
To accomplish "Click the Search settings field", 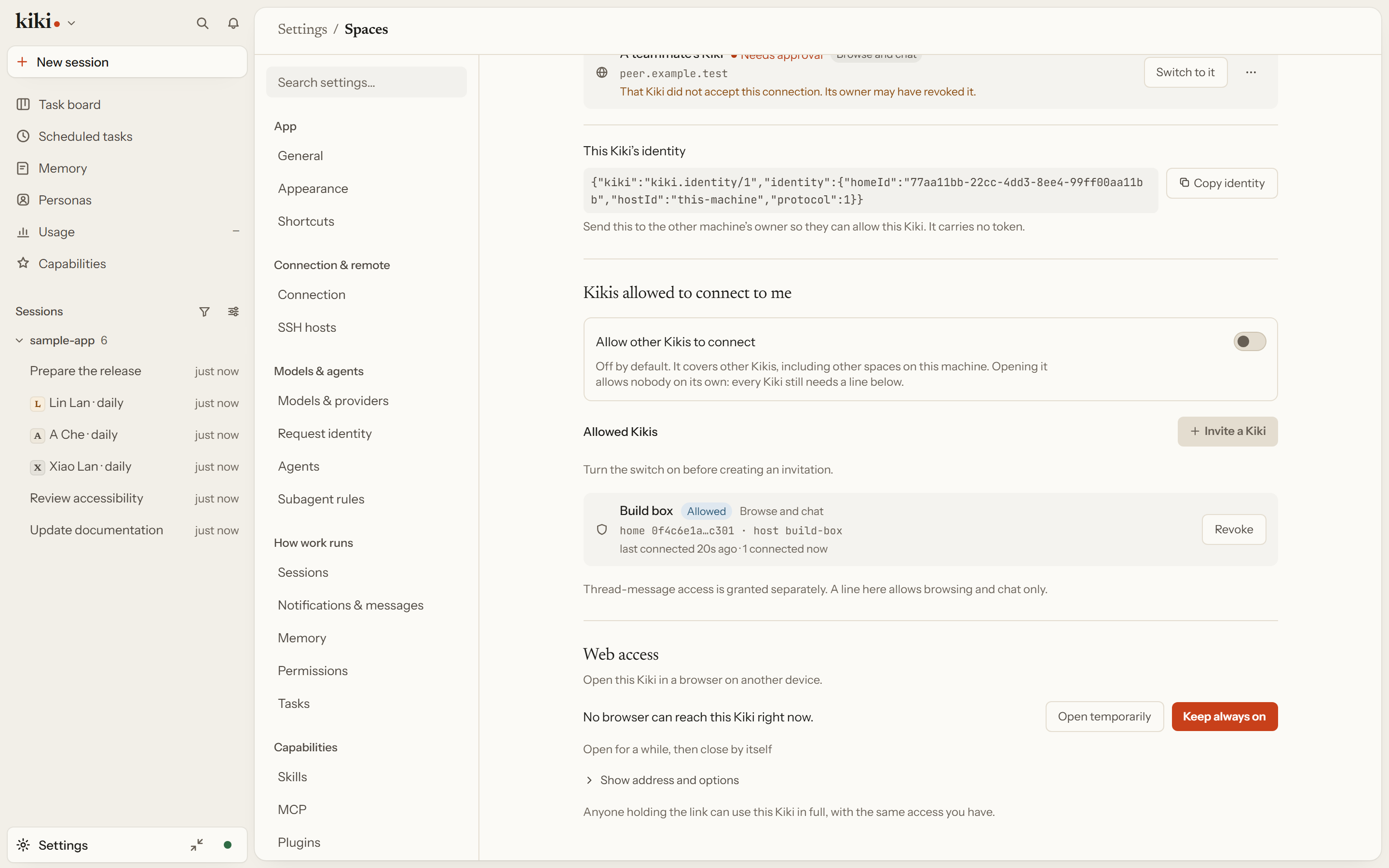I will (x=366, y=82).
